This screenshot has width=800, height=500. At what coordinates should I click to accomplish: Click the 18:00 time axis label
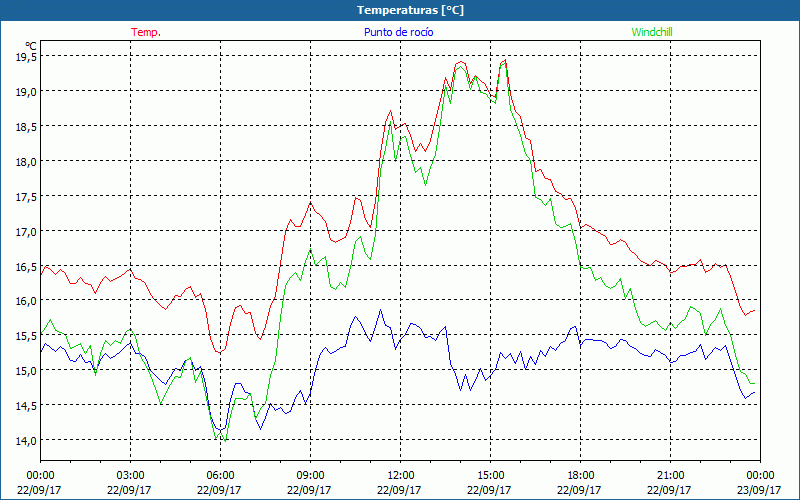click(x=580, y=476)
